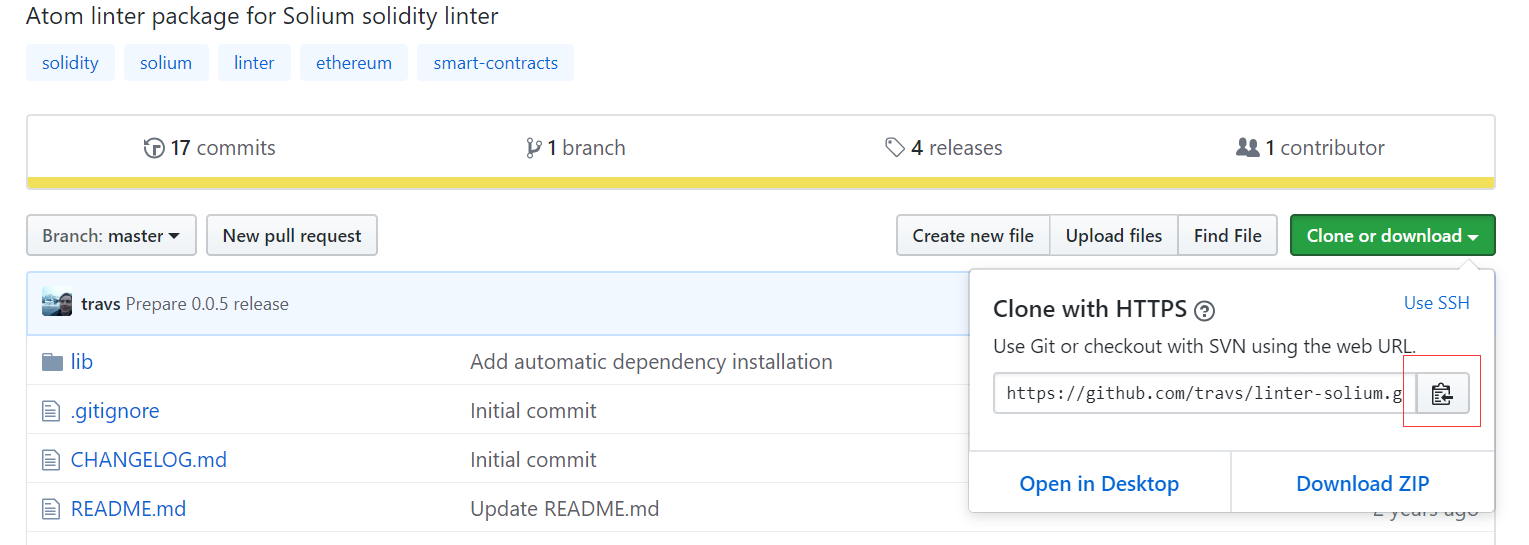Viewport: 1529px width, 545px height.
Task: Click the Upload files button
Action: click(1113, 236)
